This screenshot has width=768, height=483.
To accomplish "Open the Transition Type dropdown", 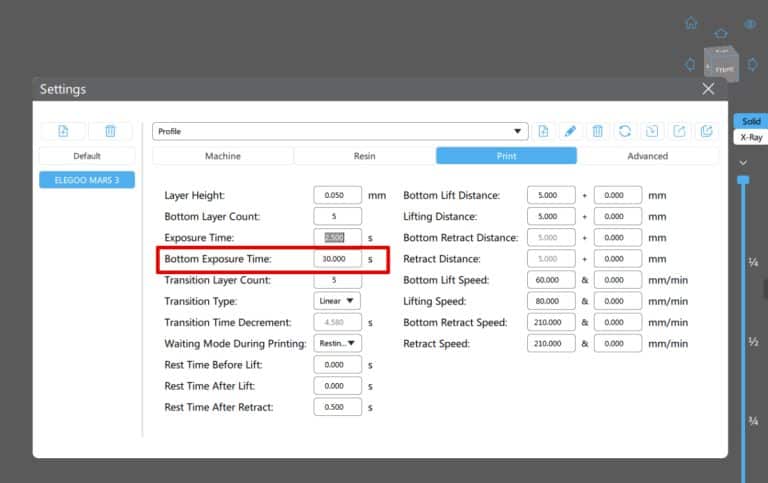I will tap(337, 300).
